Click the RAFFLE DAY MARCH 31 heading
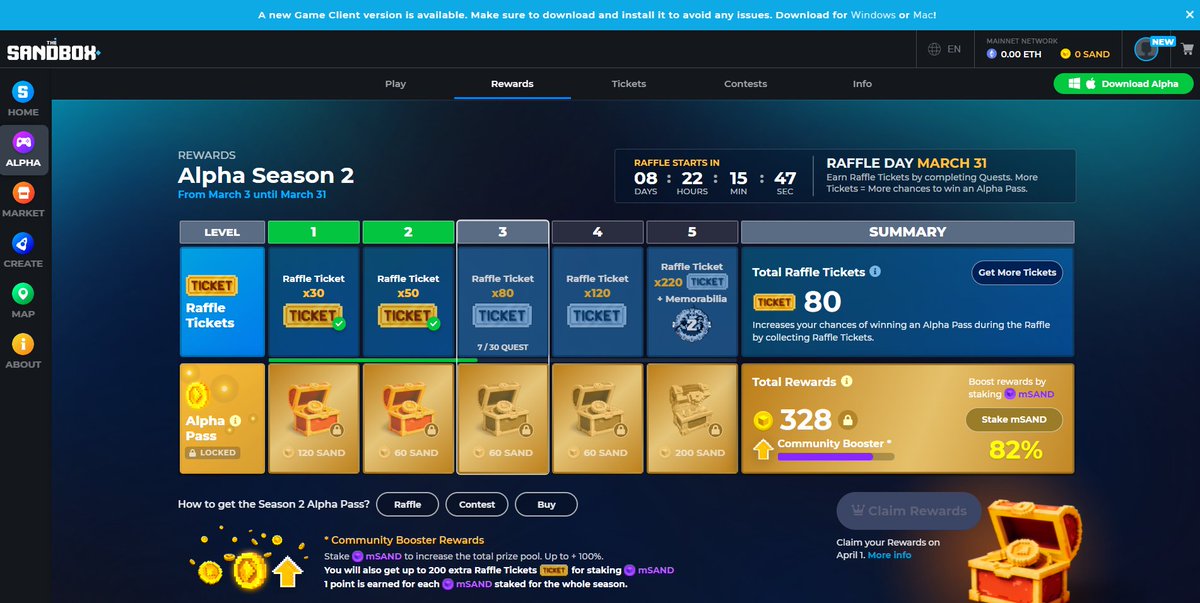This screenshot has width=1200, height=603. point(907,163)
